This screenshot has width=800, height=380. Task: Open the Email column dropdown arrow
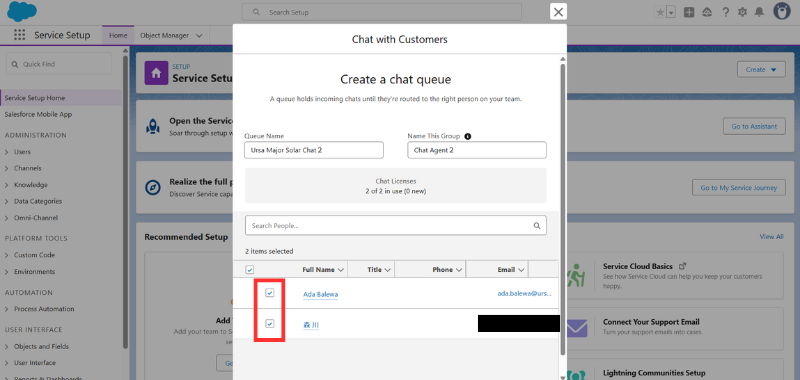tap(521, 270)
